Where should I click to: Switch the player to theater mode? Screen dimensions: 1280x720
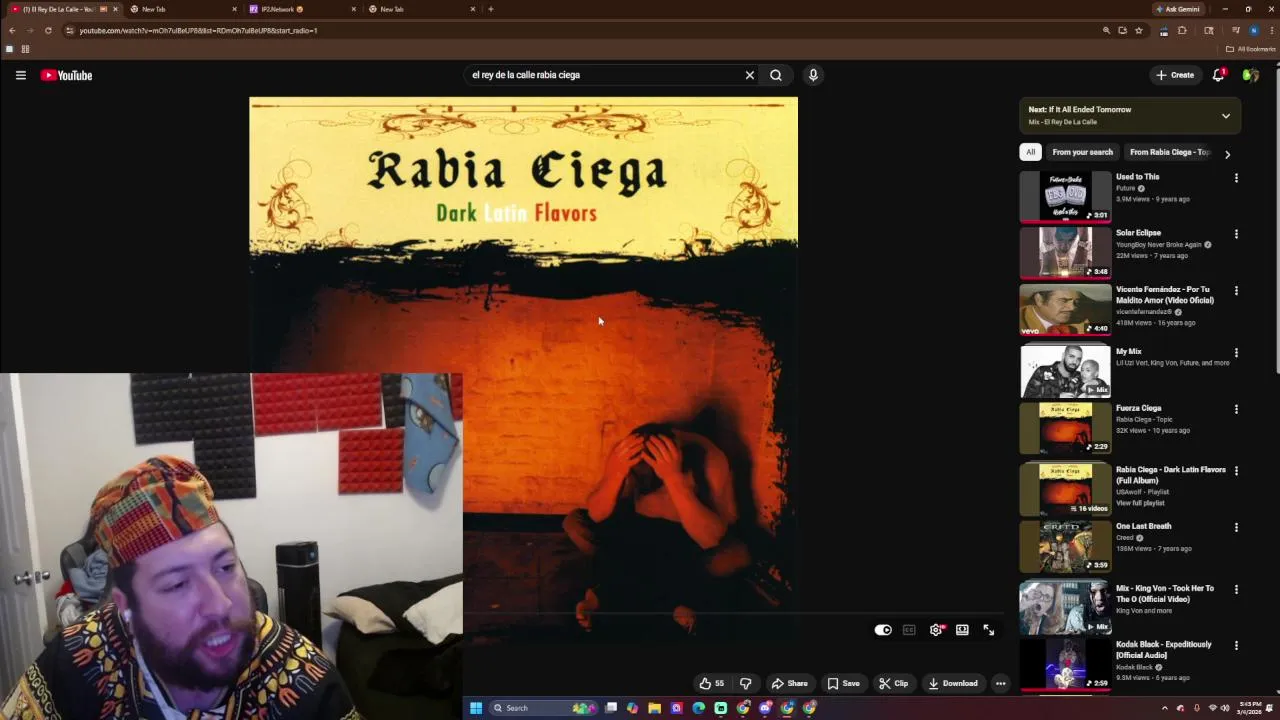(962, 630)
